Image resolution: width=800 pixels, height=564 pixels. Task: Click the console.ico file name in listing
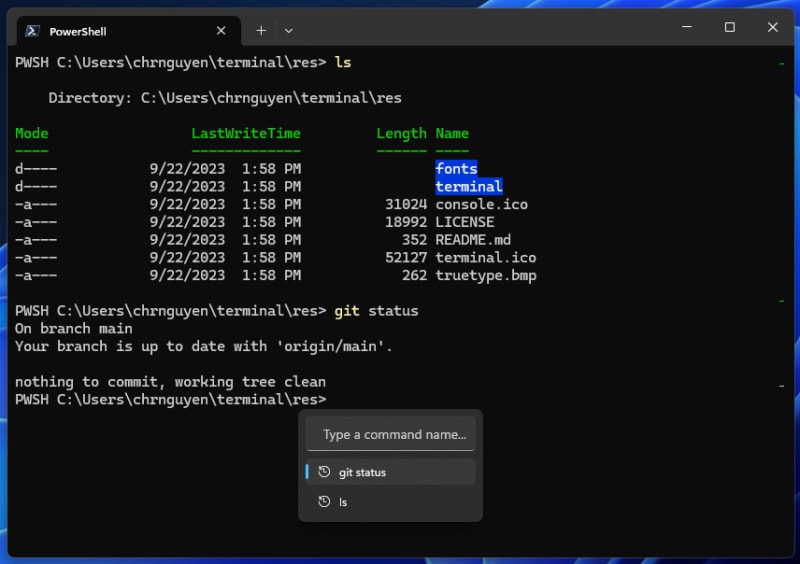pyautogui.click(x=481, y=204)
